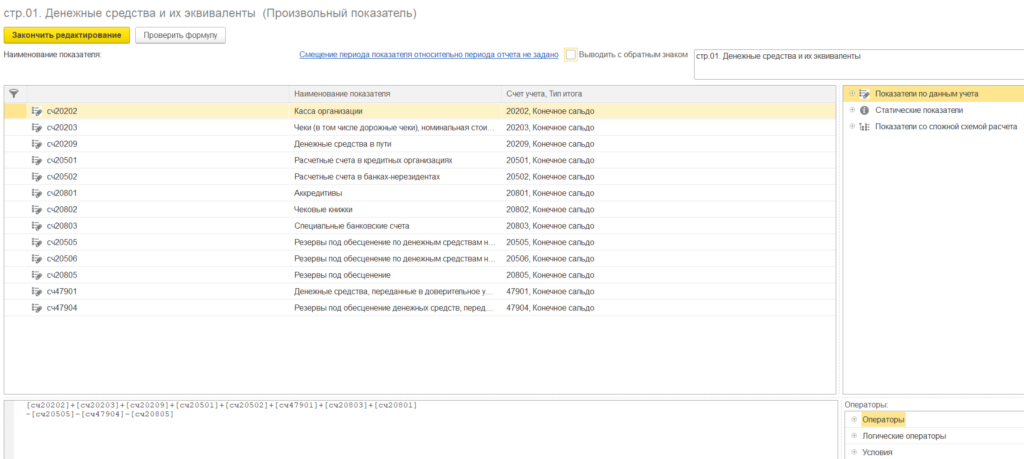This screenshot has width=1024, height=459.
Task: Click the Показатели по данным учета icon
Action: (864, 93)
